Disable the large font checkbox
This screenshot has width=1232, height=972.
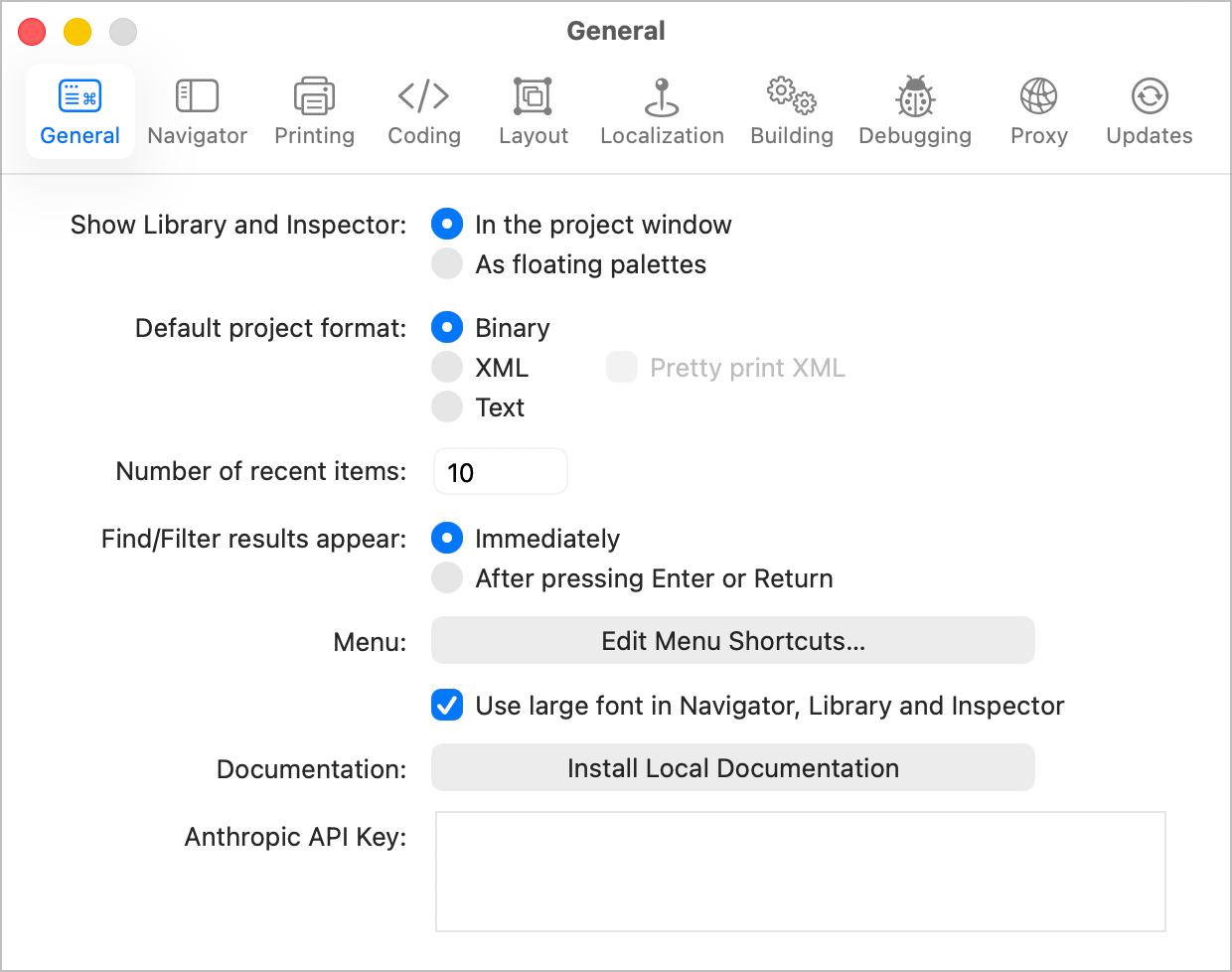pyautogui.click(x=447, y=706)
